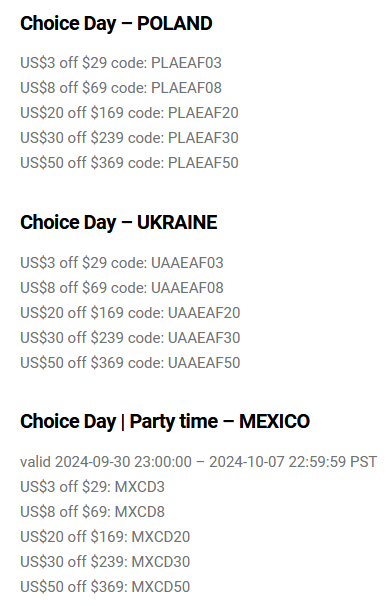Click the Choice Day – UKRAINE heading
390x606 pixels.
[119, 223]
